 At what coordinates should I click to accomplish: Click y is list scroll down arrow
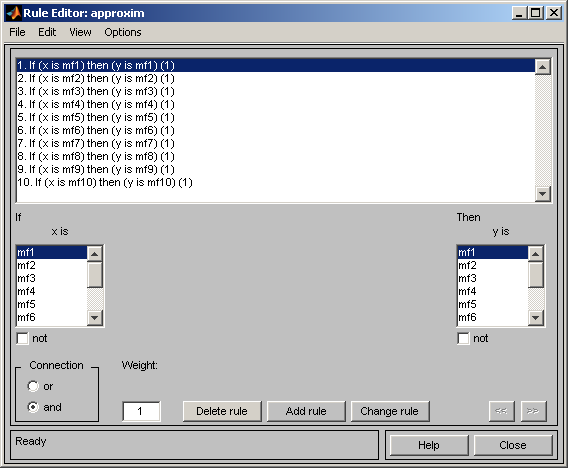(x=536, y=318)
